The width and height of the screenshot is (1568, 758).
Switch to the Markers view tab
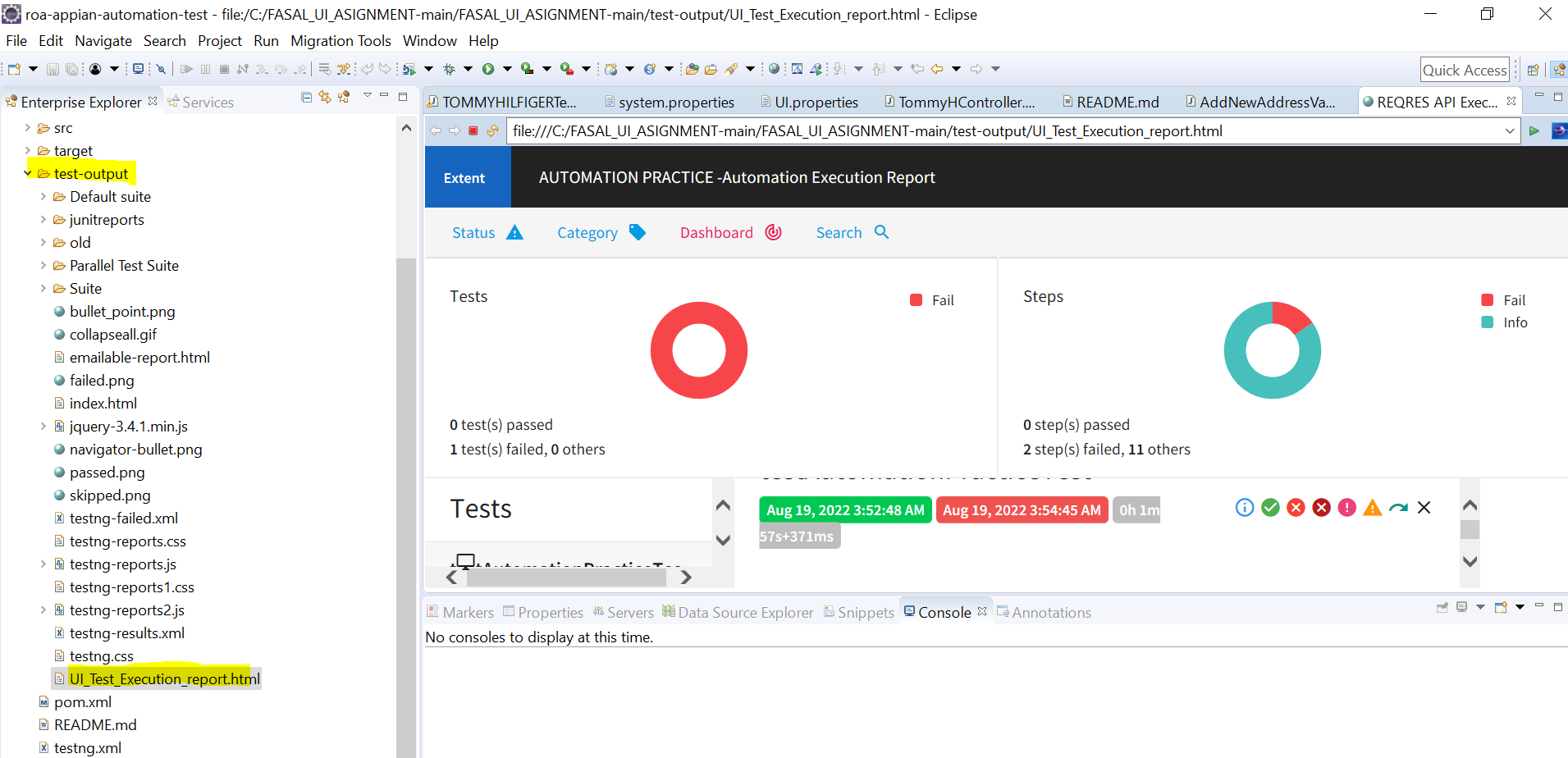(460, 612)
